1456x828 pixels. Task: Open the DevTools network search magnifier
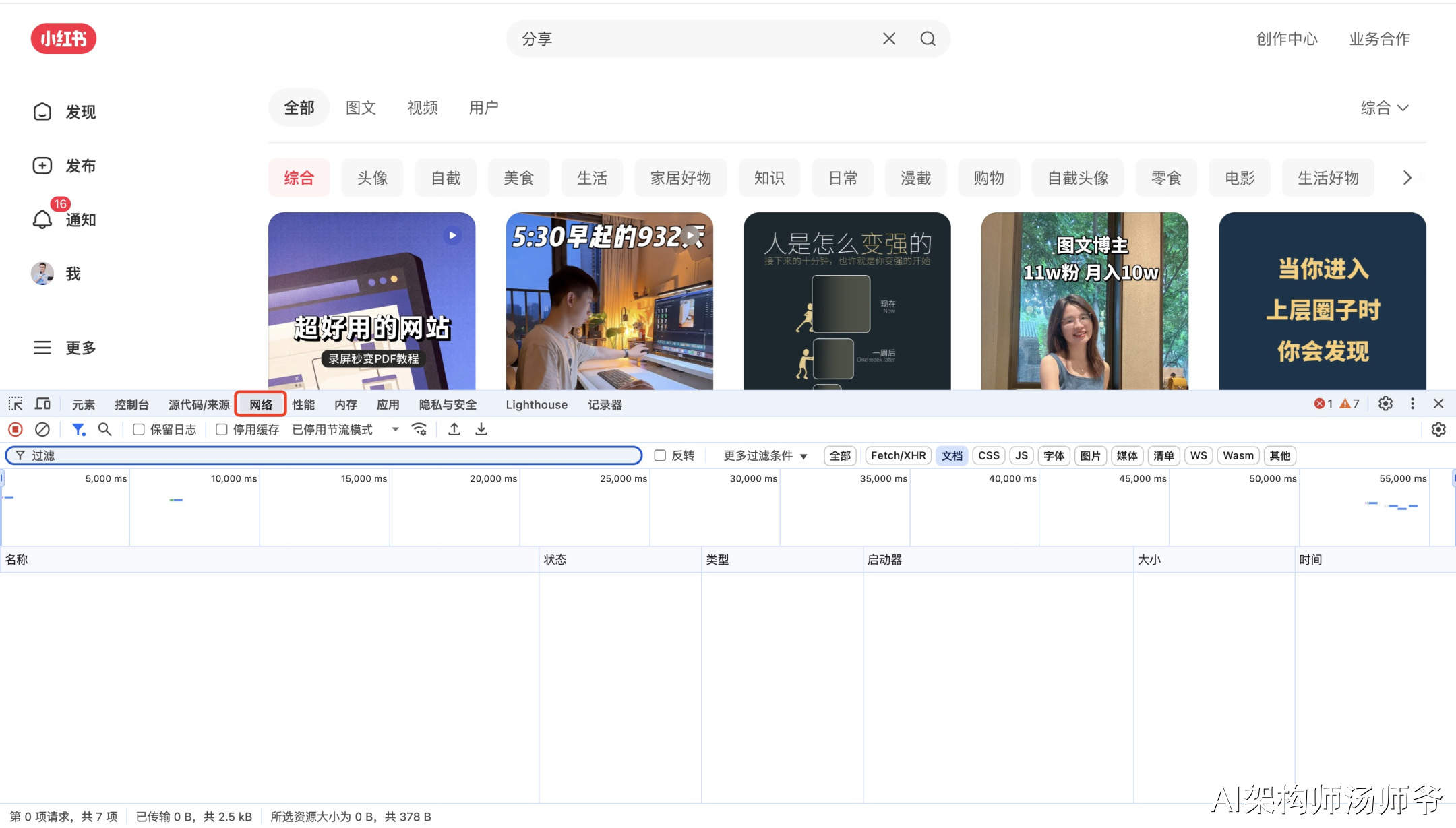tap(104, 429)
